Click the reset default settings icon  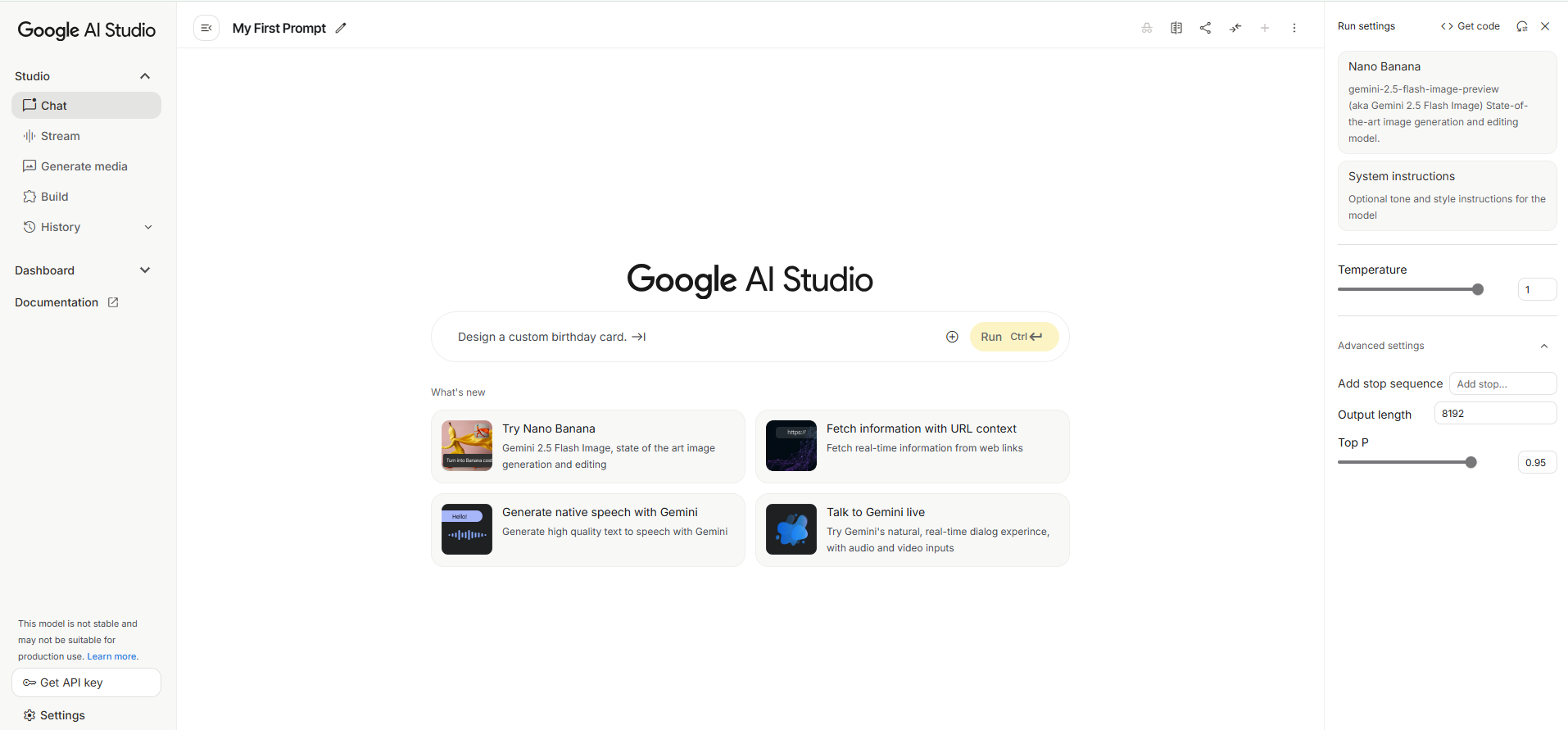click(1522, 26)
